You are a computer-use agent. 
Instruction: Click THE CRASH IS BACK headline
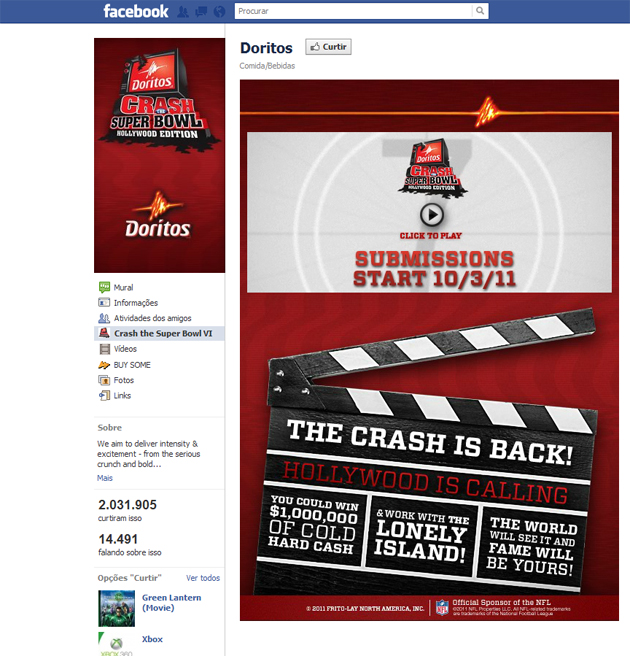(430, 443)
